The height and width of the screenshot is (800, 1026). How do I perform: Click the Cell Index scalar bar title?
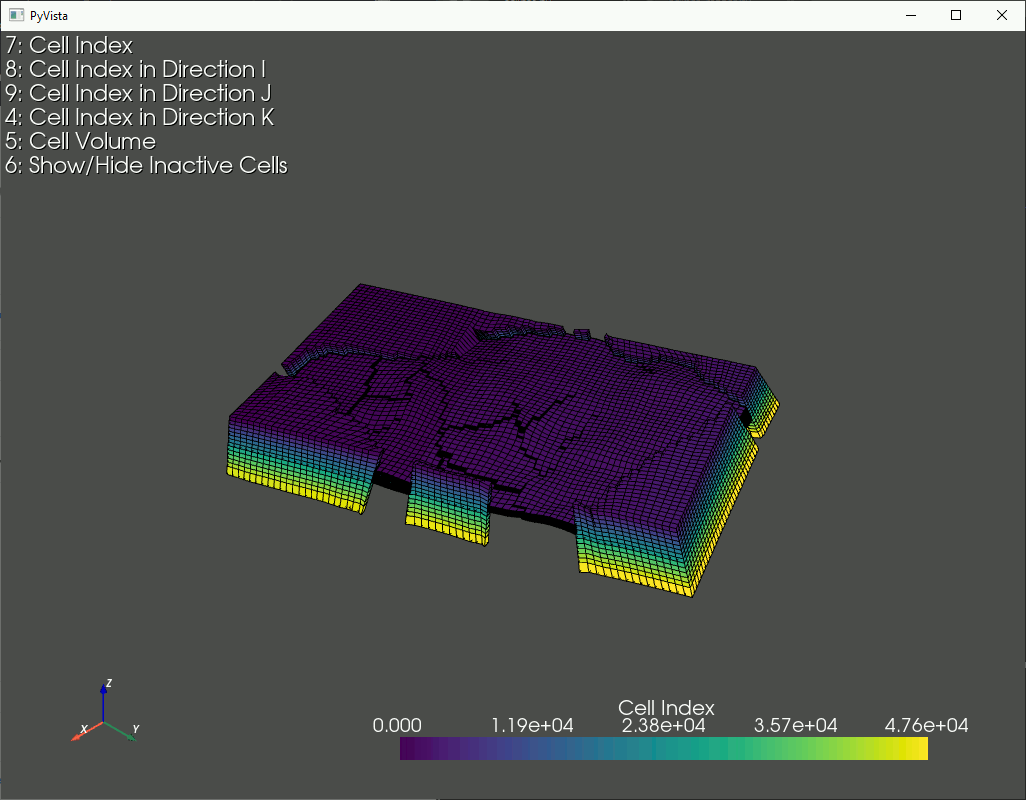(666, 707)
